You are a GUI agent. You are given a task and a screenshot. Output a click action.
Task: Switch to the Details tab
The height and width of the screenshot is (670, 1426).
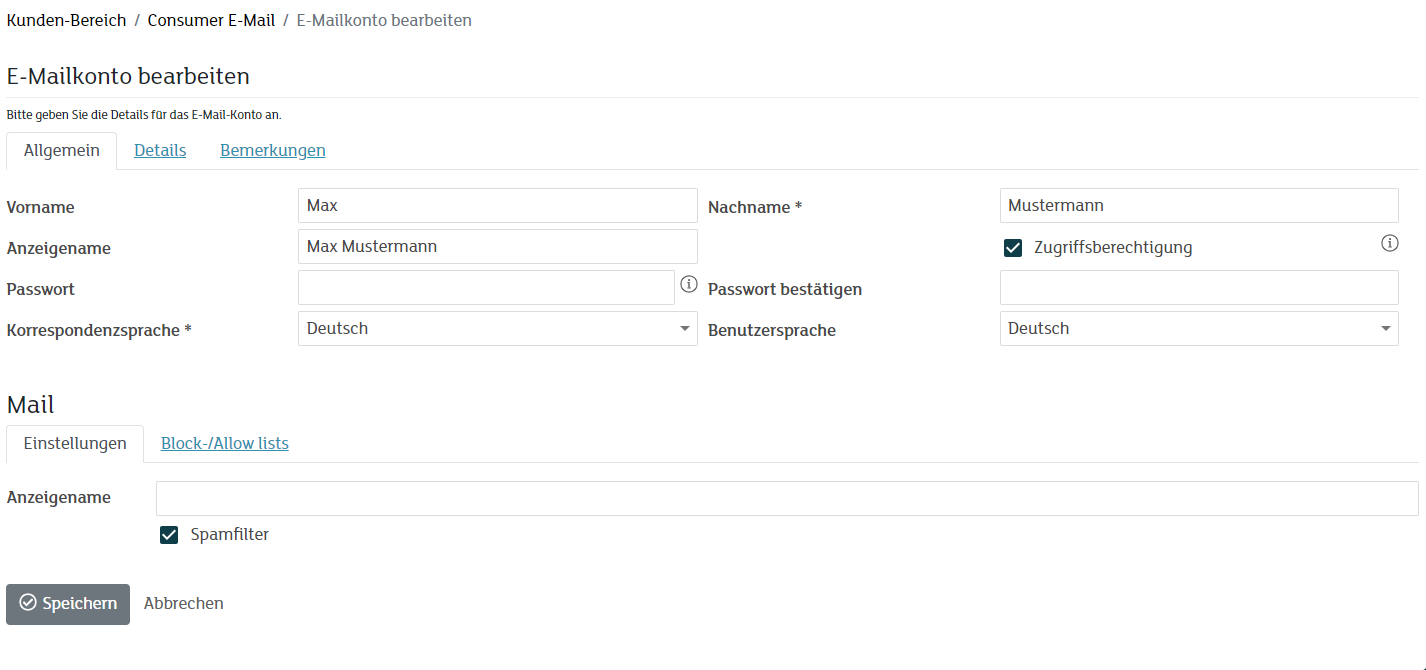coord(160,151)
